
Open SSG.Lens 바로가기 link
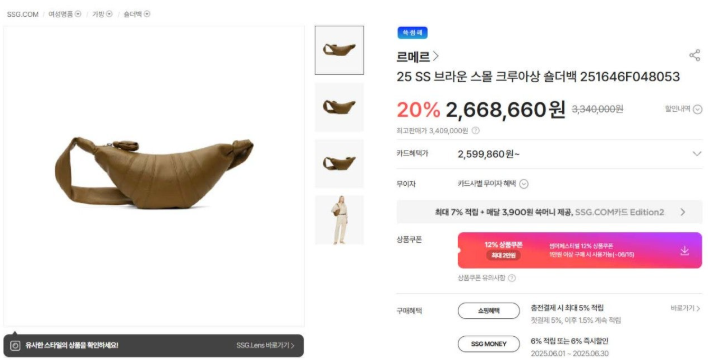click(265, 346)
